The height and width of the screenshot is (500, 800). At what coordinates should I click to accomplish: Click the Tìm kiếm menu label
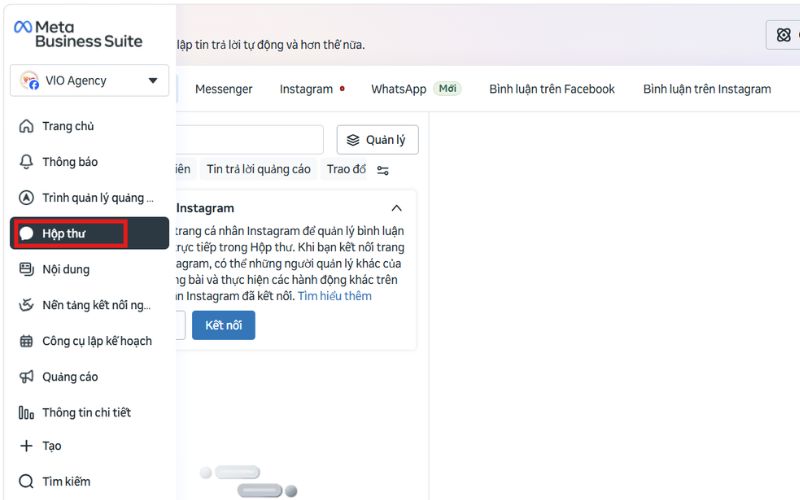[66, 481]
